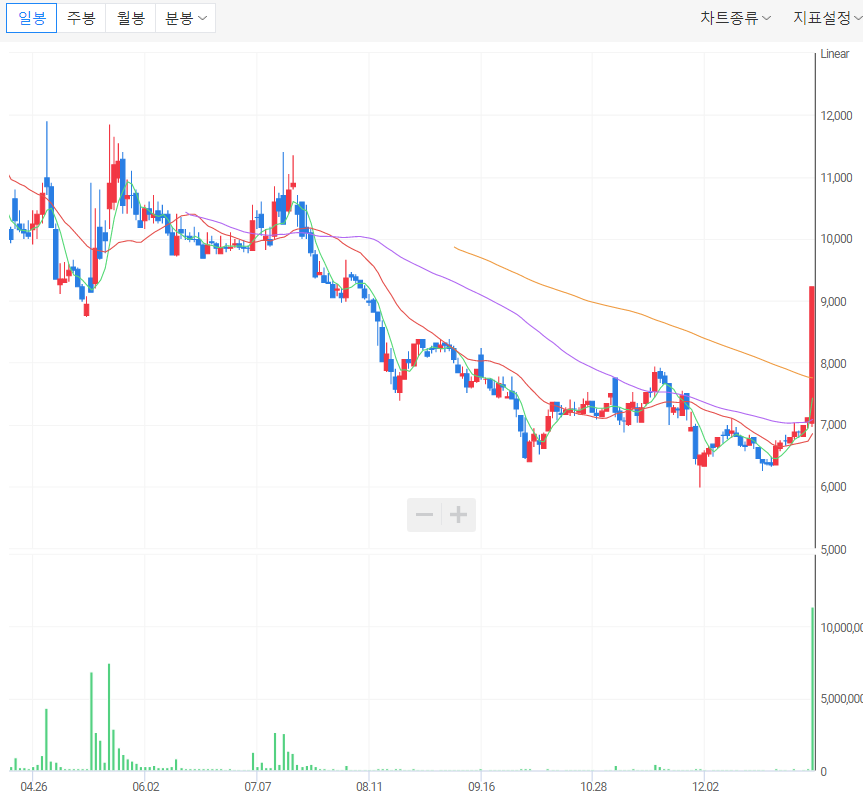This screenshot has width=863, height=796.
Task: Click the 8,000 price axis label
Action: (x=833, y=364)
